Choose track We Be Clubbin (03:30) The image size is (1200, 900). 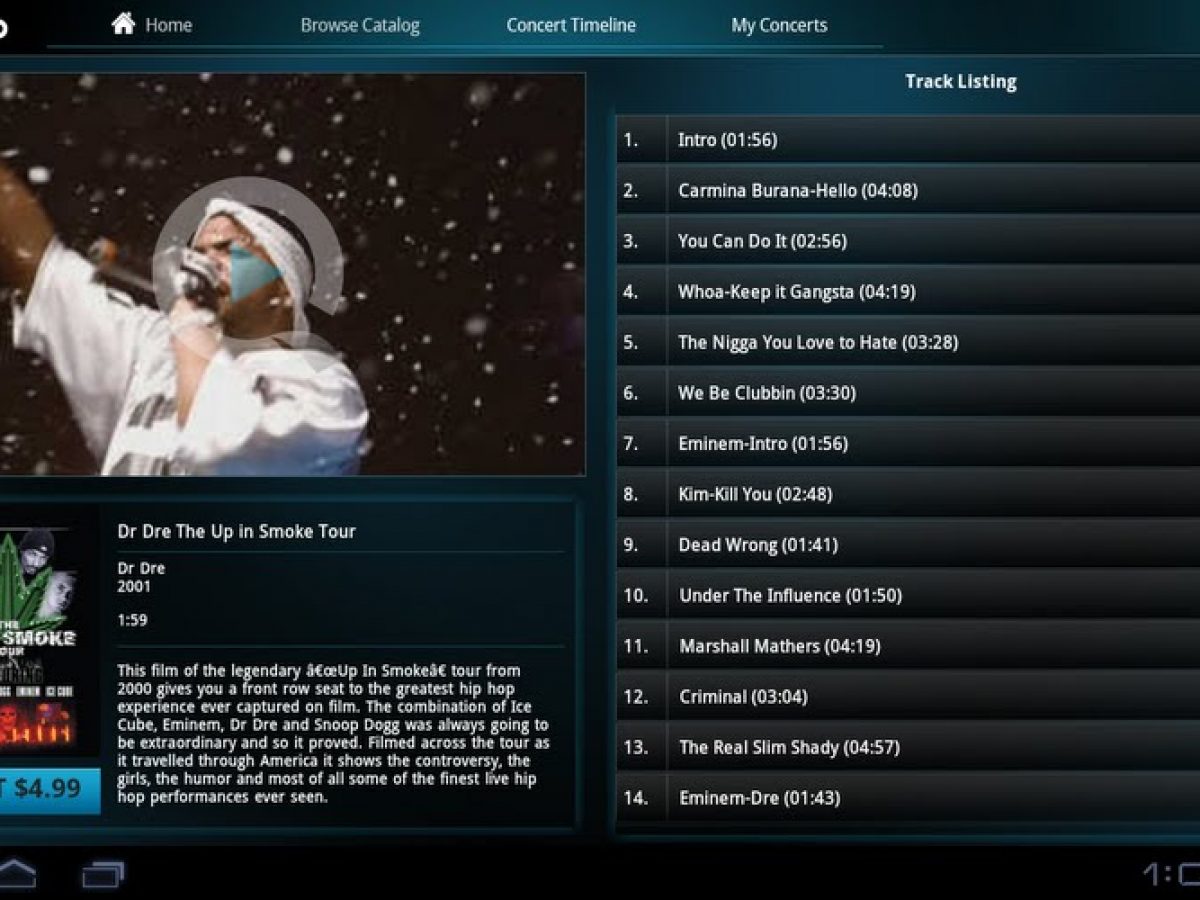(908, 393)
